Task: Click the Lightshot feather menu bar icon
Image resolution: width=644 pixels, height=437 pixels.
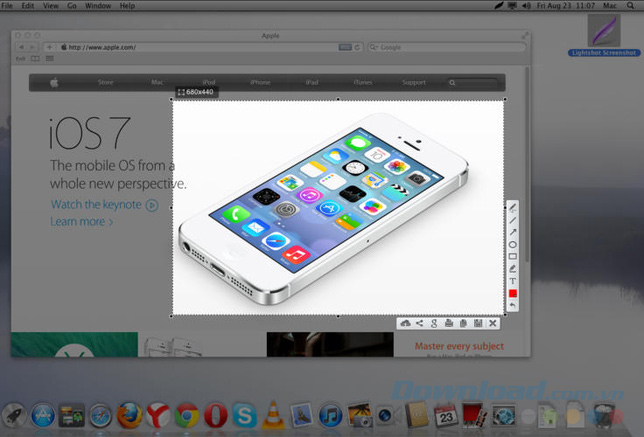Action: coord(498,5)
